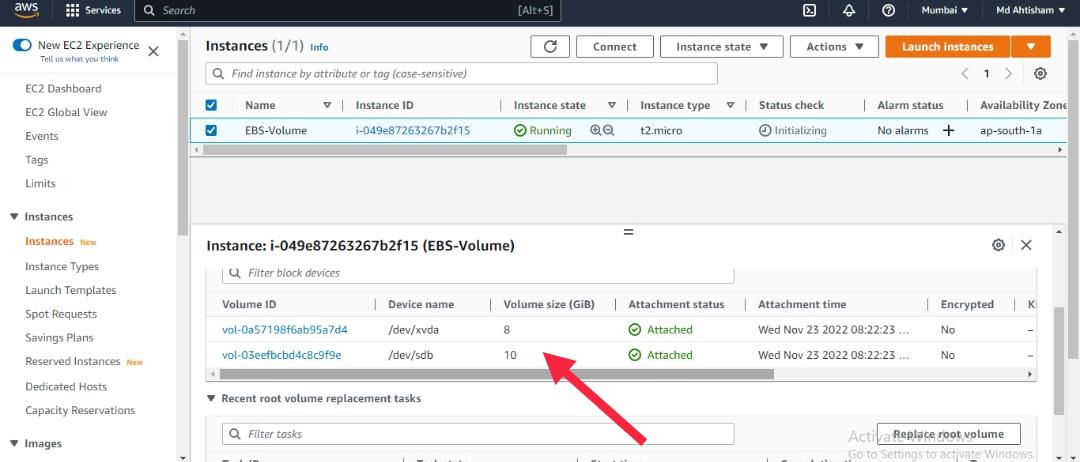The width and height of the screenshot is (1080, 462).
Task: Open instances table preferences gear
Action: (x=1040, y=74)
